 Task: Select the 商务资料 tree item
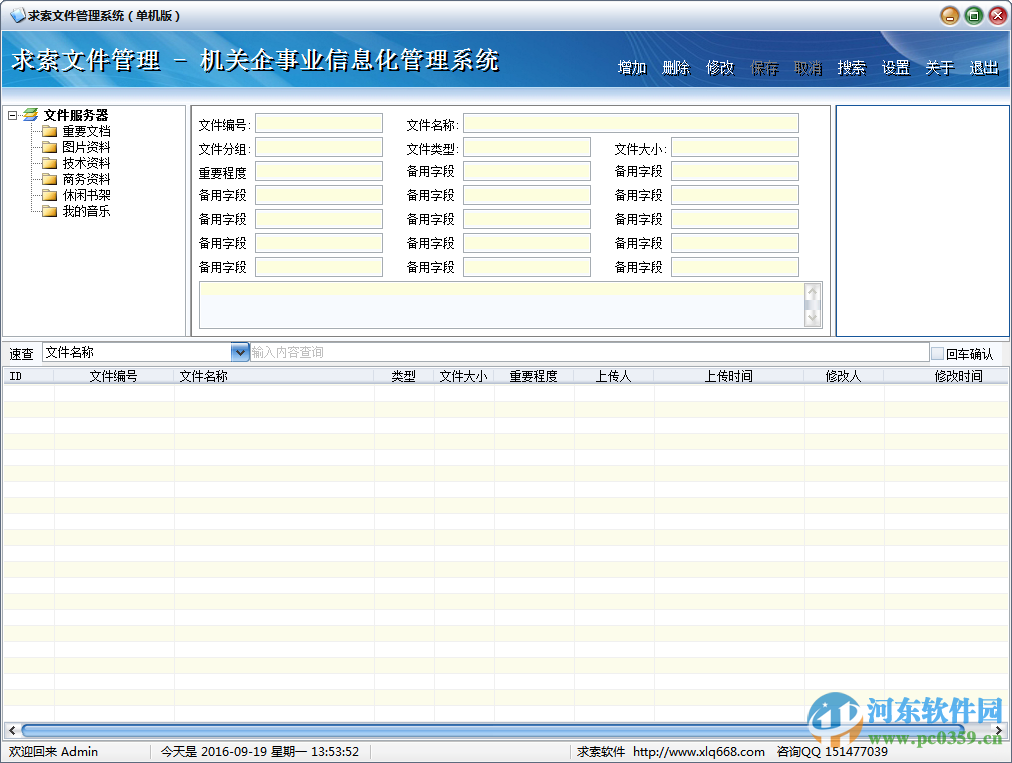click(84, 179)
